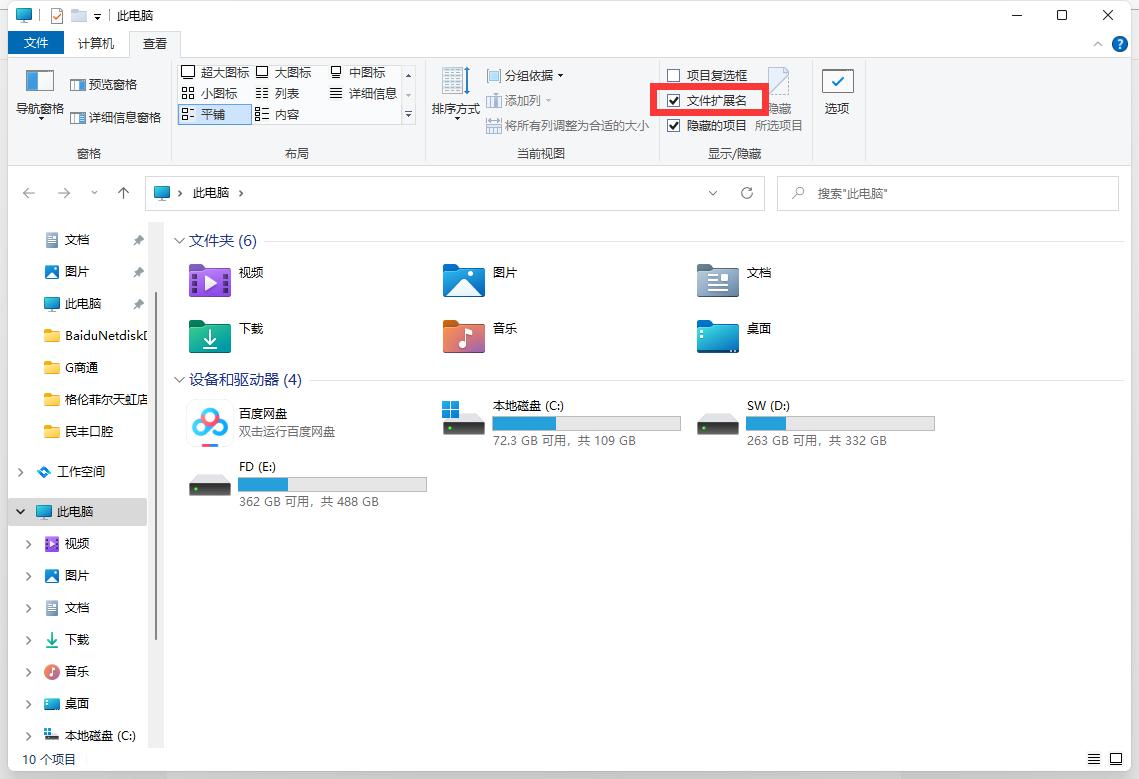Open the 分组依据 dropdown

[525, 76]
